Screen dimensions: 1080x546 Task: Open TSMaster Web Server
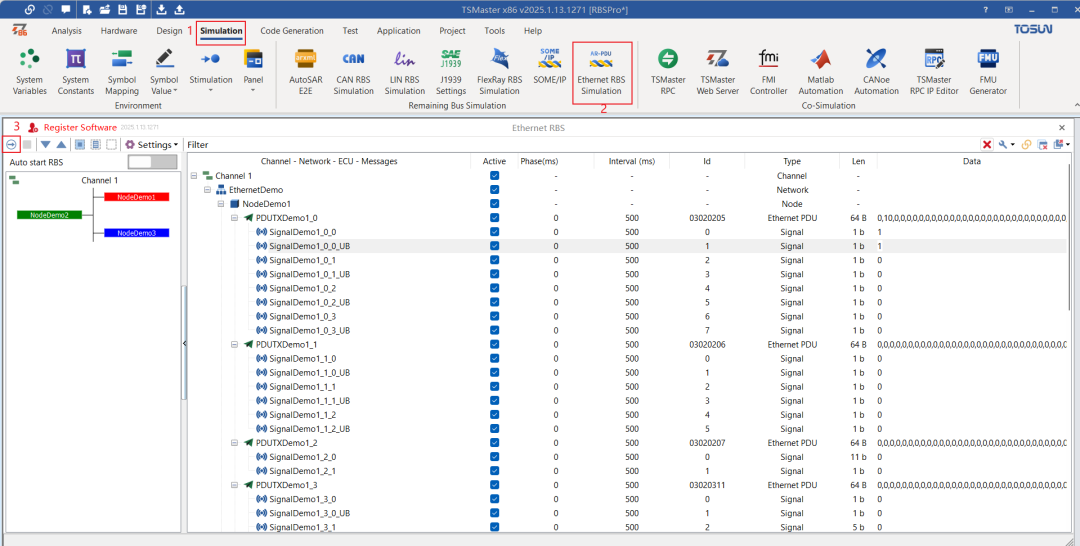coord(717,72)
